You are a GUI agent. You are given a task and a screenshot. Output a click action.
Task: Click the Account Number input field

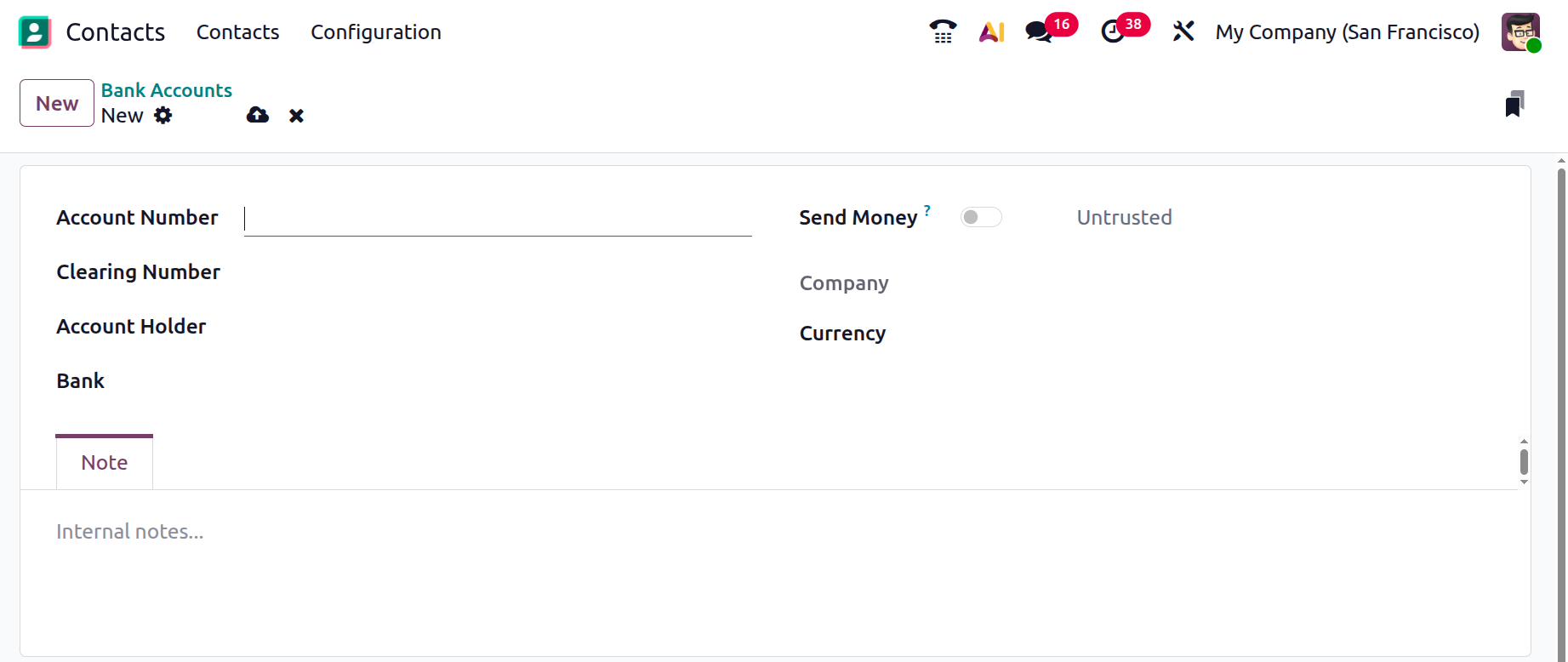498,219
